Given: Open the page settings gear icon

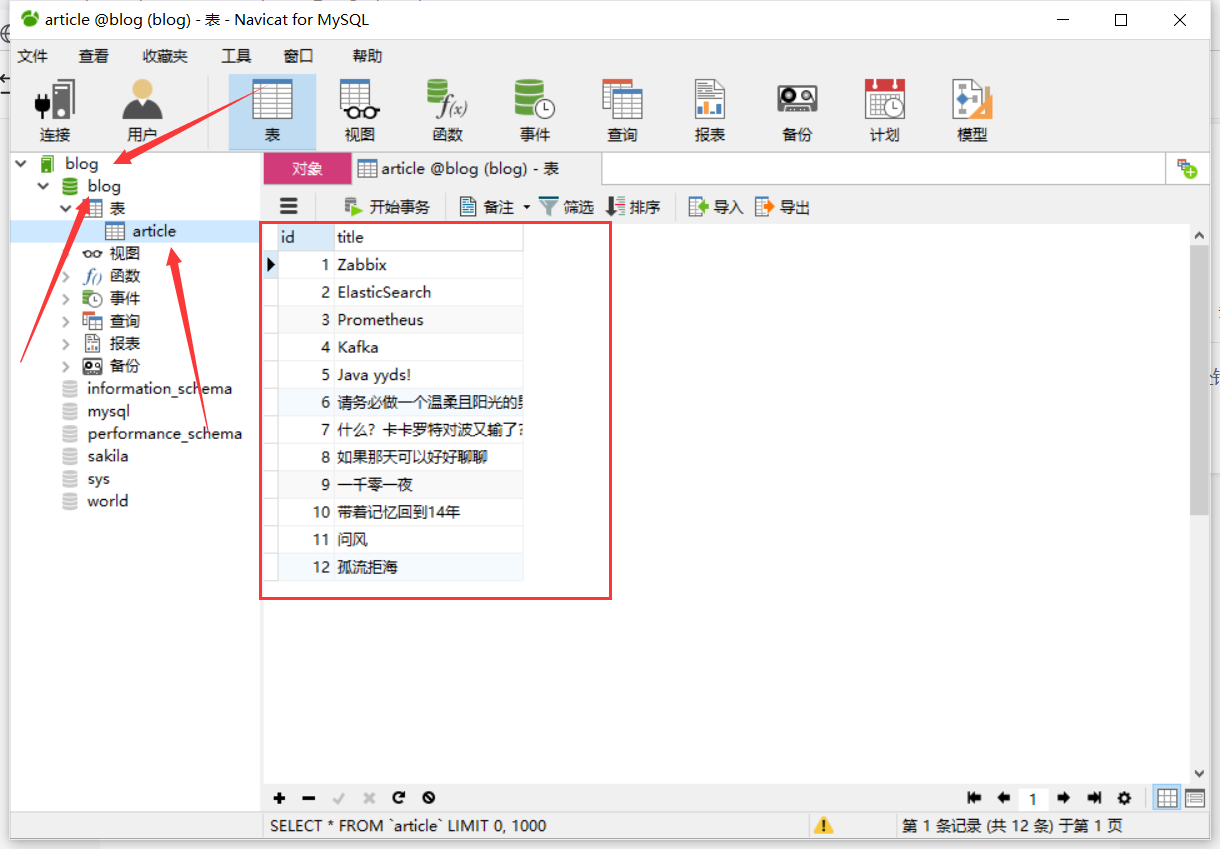Looking at the screenshot, I should (1124, 798).
